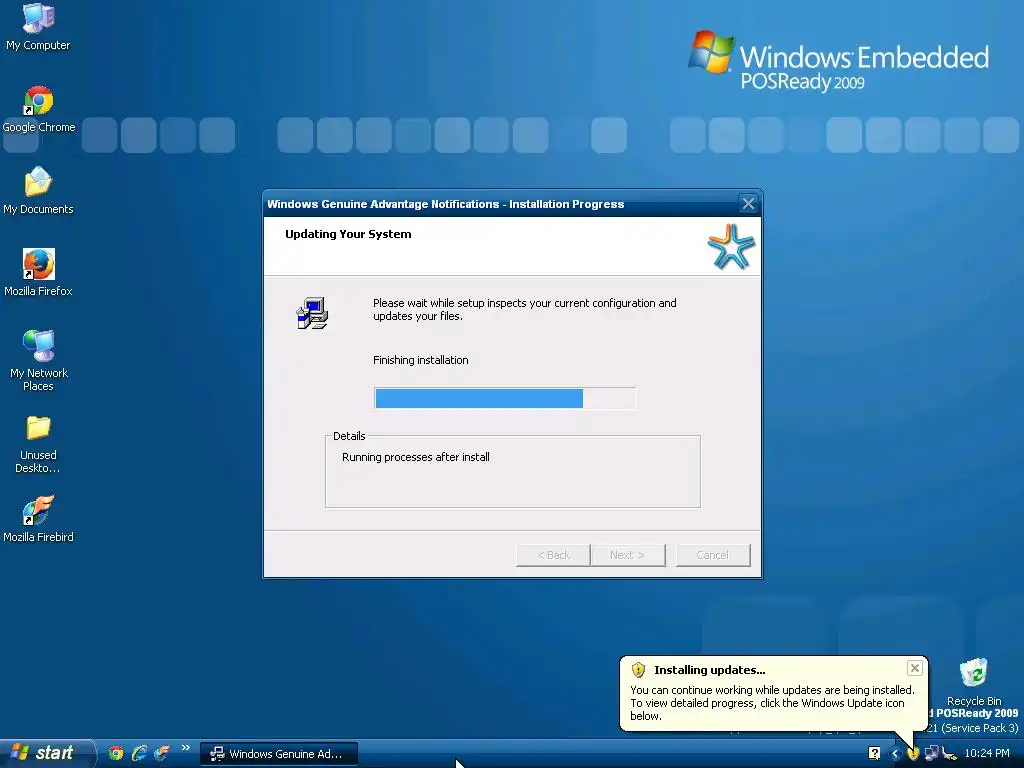Click the 'Updating Your System' heading
This screenshot has height=768, width=1024.
click(348, 234)
